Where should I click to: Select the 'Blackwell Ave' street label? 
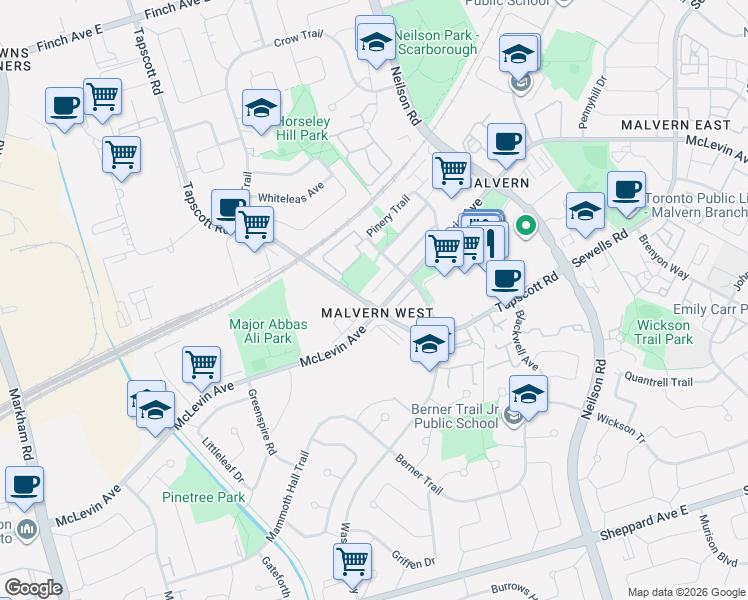tap(527, 340)
